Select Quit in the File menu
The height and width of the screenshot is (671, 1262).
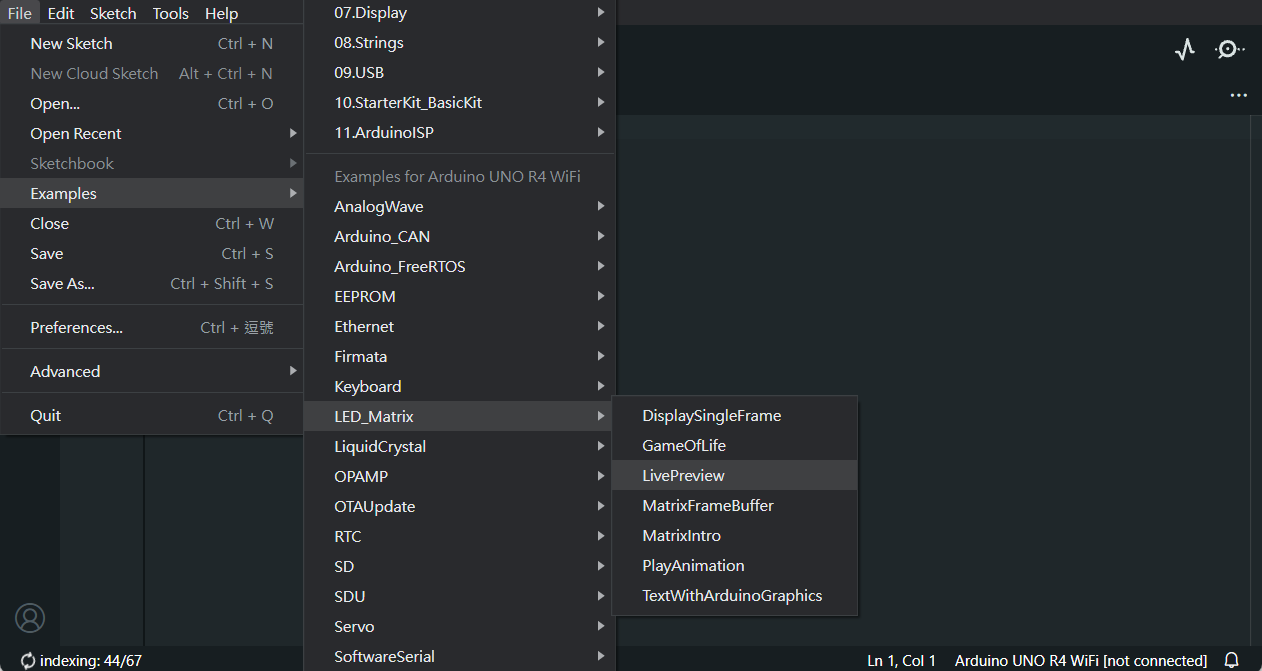152,416
